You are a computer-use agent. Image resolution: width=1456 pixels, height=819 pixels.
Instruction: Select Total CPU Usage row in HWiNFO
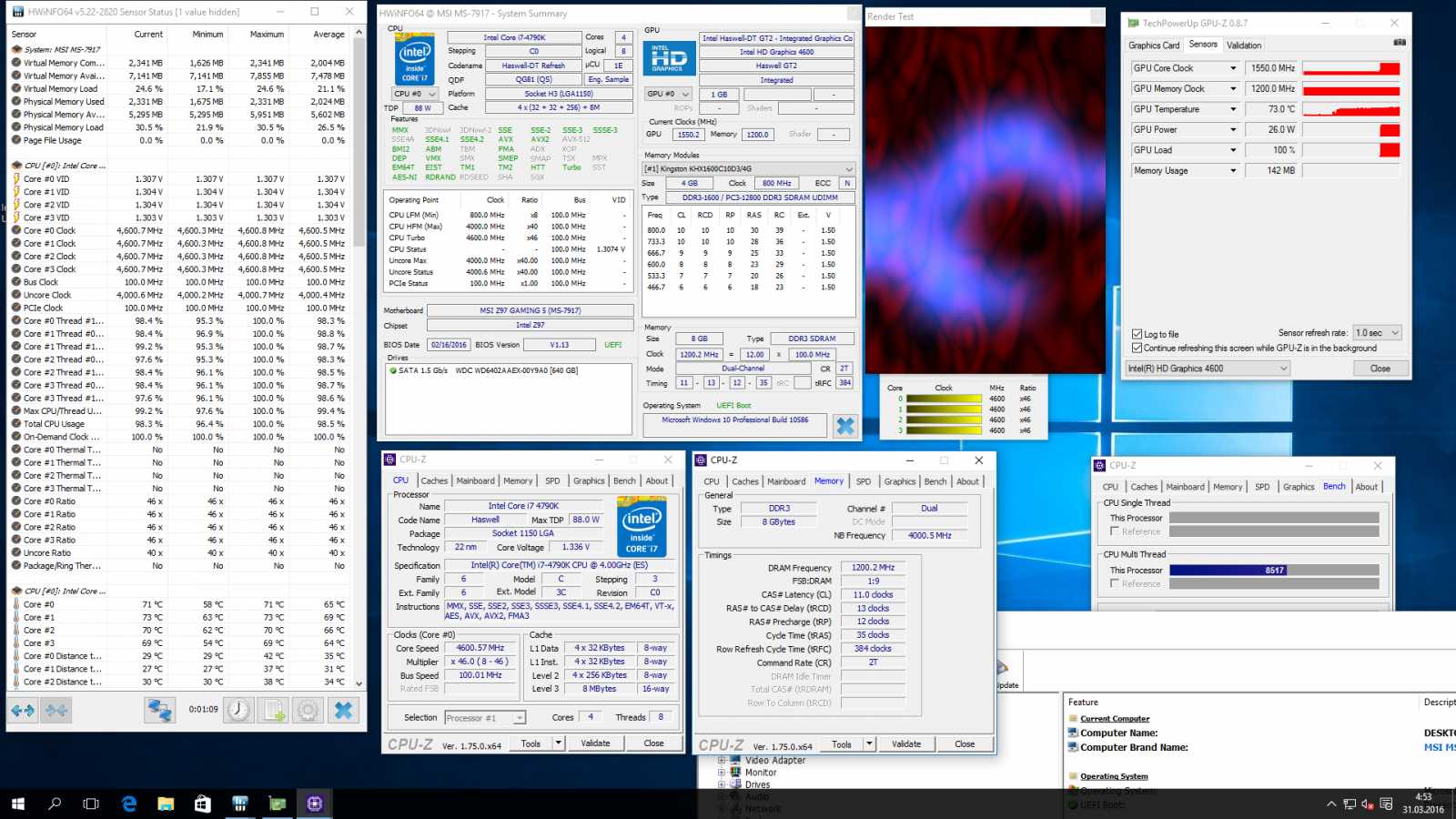click(178, 424)
